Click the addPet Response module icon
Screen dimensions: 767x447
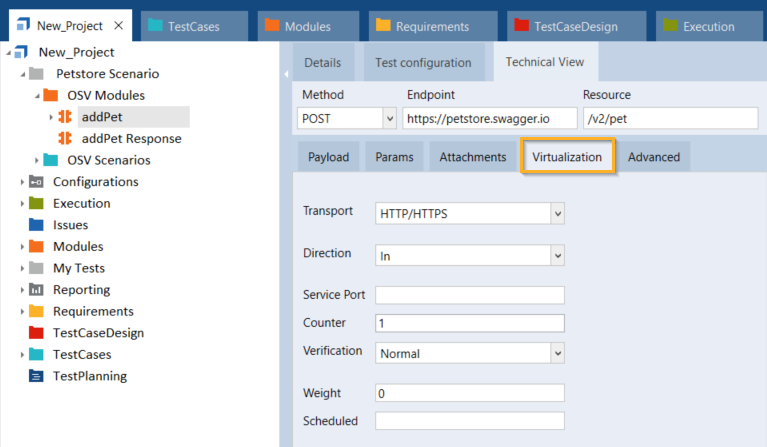[66, 139]
